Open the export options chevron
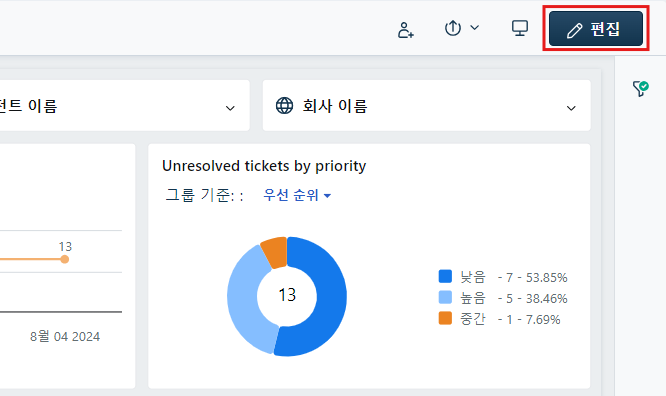The image size is (666, 396). (x=475, y=28)
